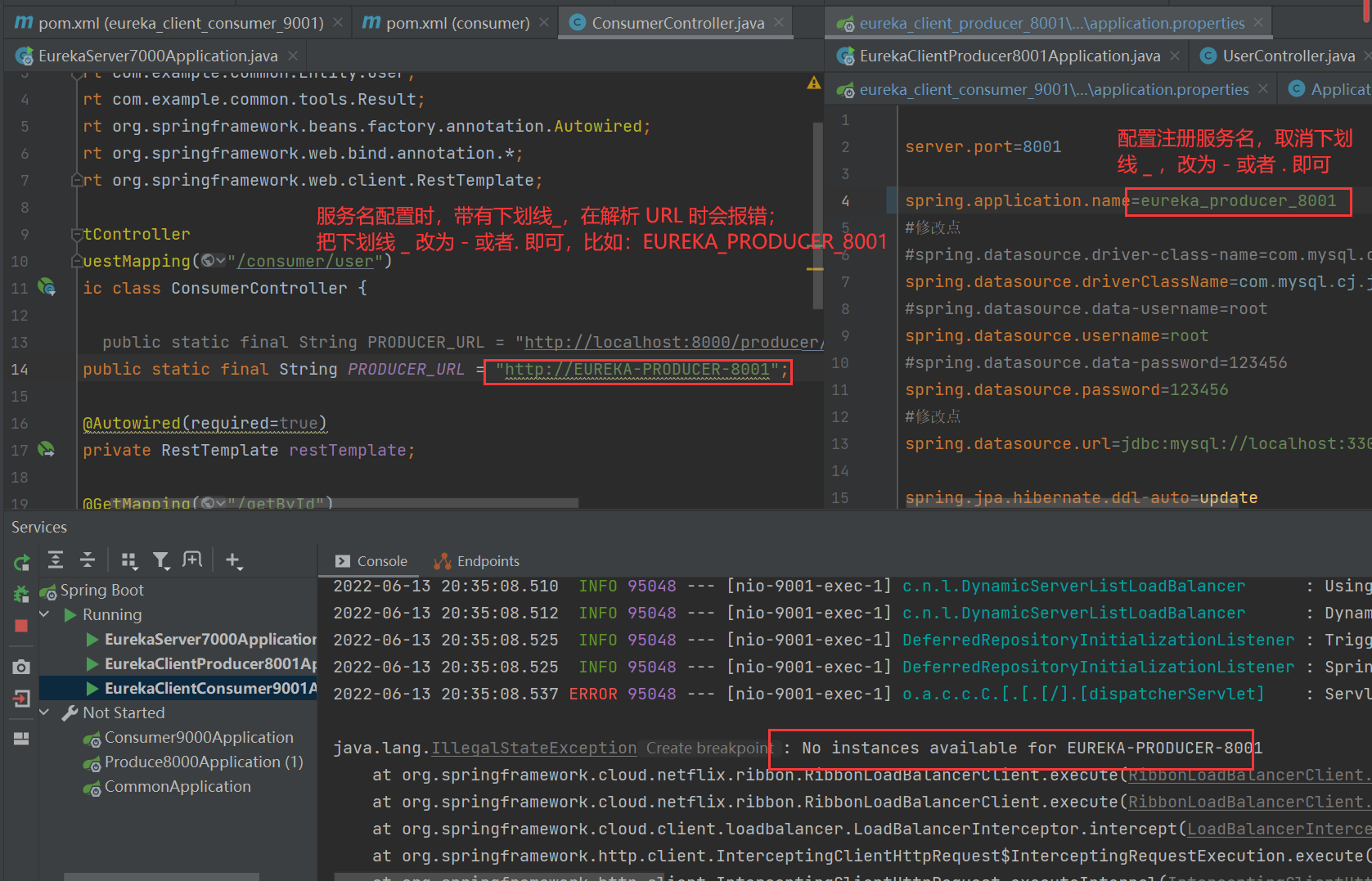Image resolution: width=1372 pixels, height=881 pixels.
Task: Click the Collapse All icon in Services toolbar
Action: point(88,560)
